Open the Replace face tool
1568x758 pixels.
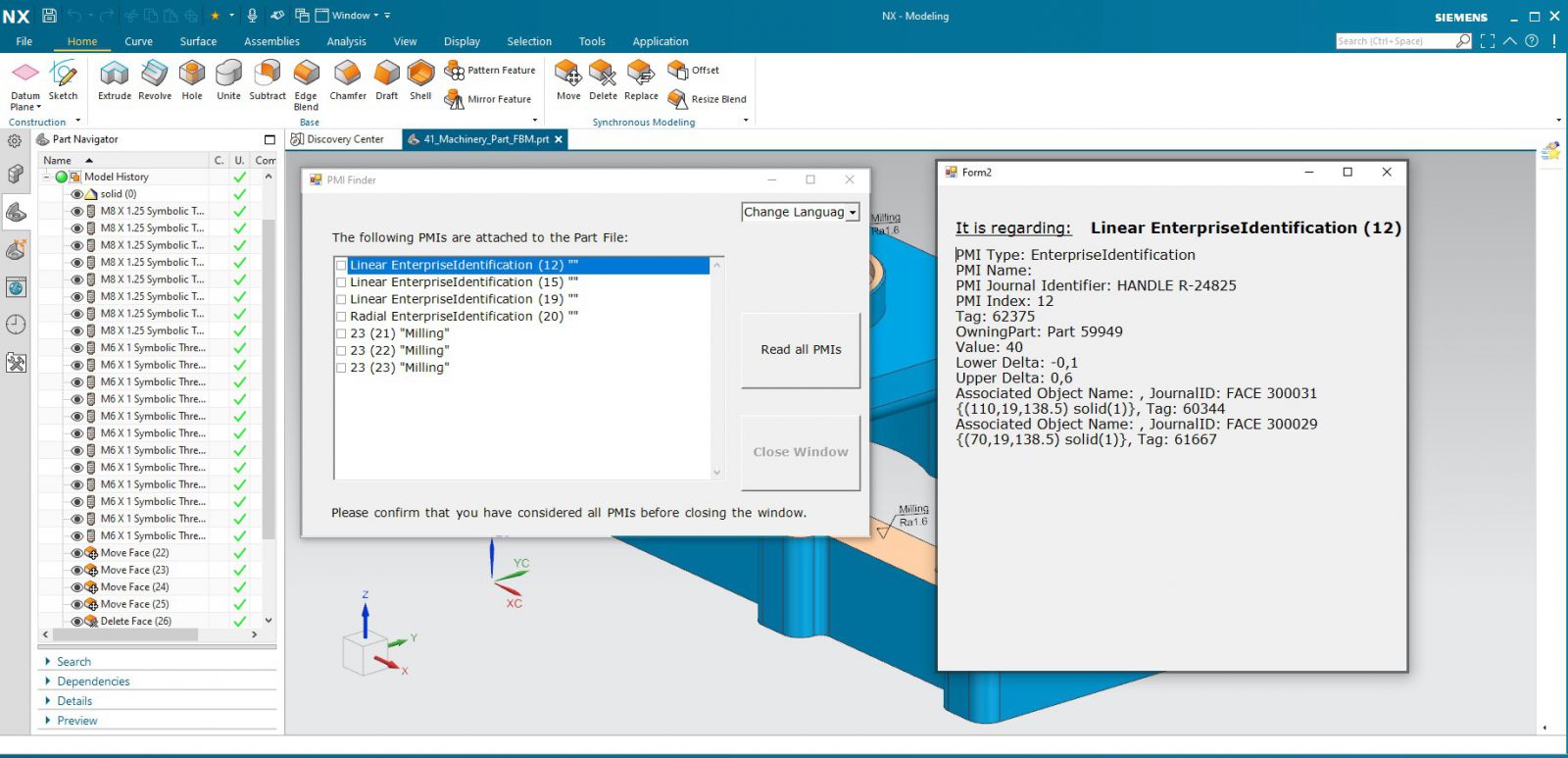641,78
